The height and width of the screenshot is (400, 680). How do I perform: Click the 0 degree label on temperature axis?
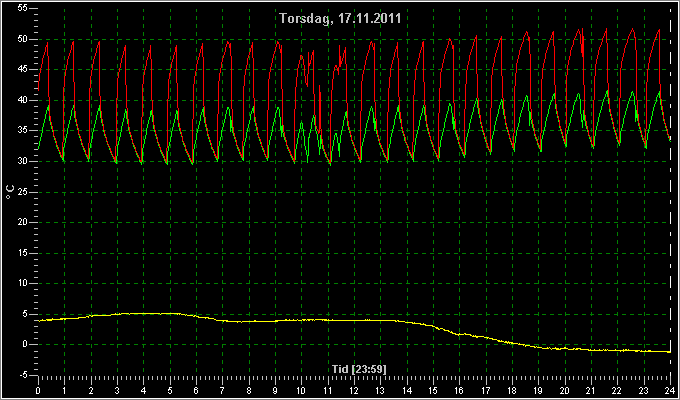[x=26, y=344]
